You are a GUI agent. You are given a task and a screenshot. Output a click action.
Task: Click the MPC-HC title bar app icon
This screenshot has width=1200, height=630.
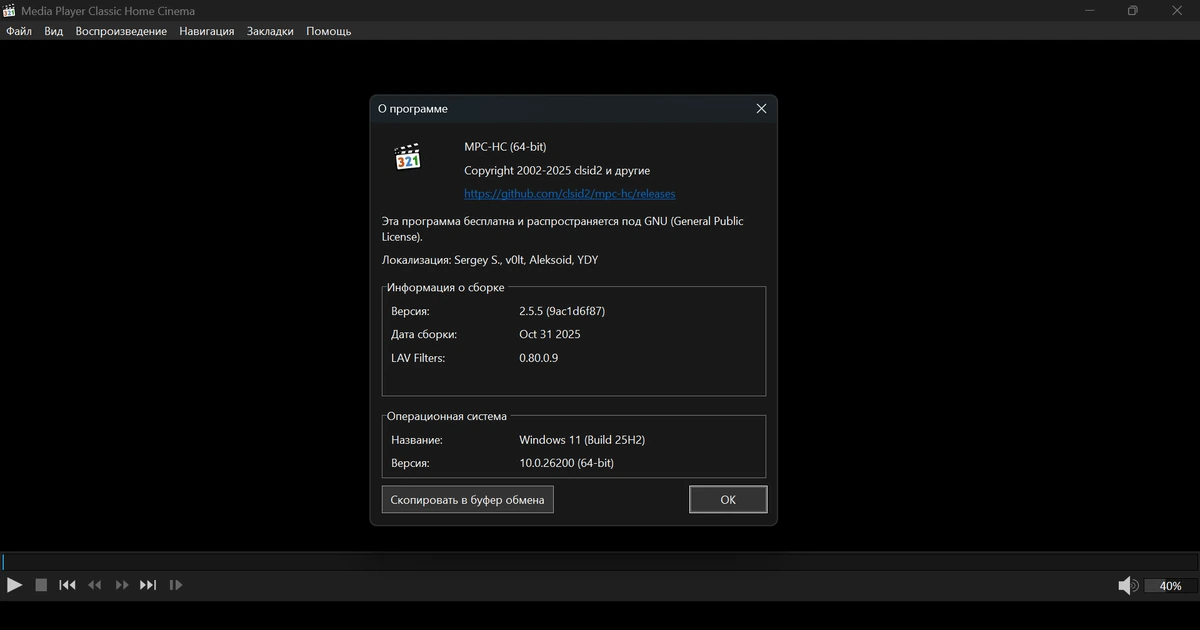[10, 11]
